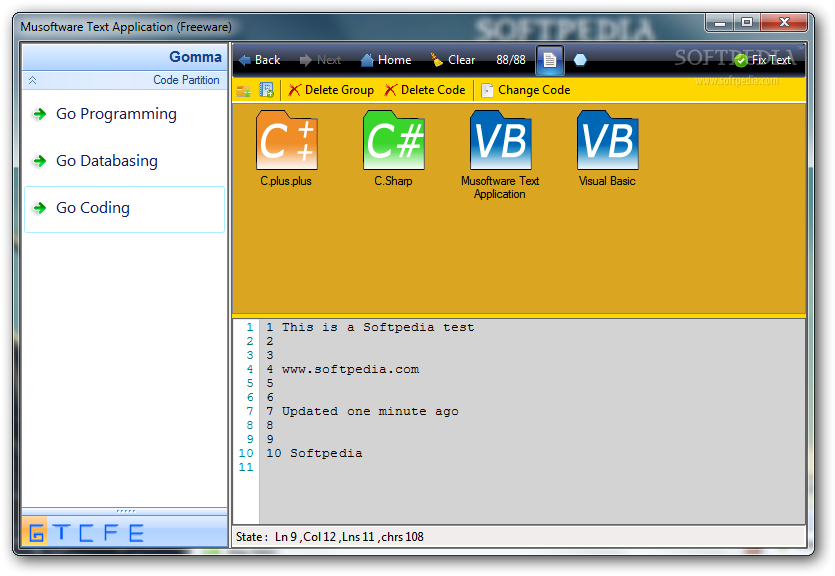Click the greyed Next navigation button

click(x=320, y=60)
